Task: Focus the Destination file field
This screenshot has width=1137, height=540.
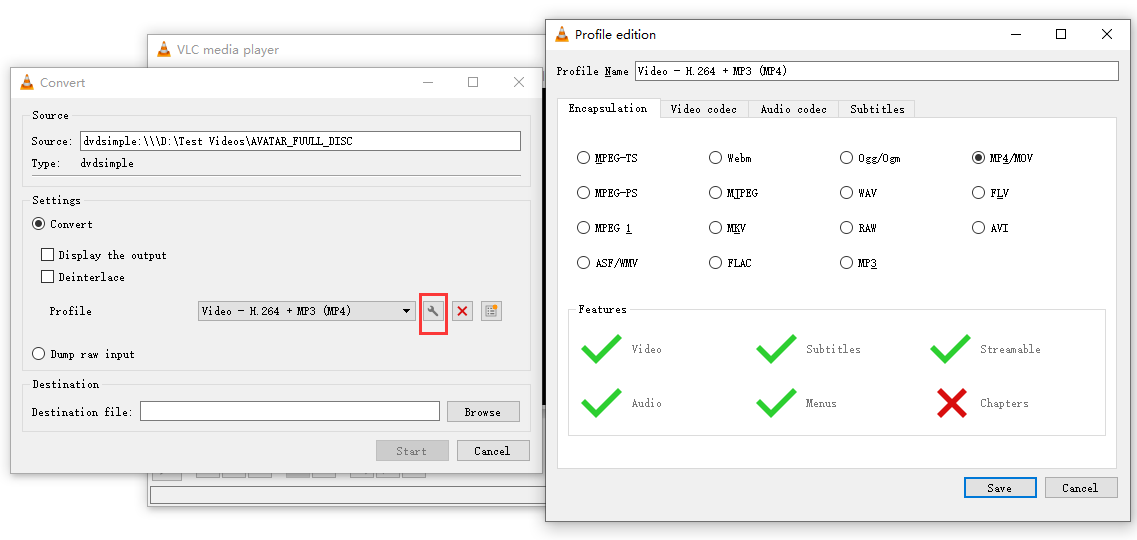Action: [290, 412]
